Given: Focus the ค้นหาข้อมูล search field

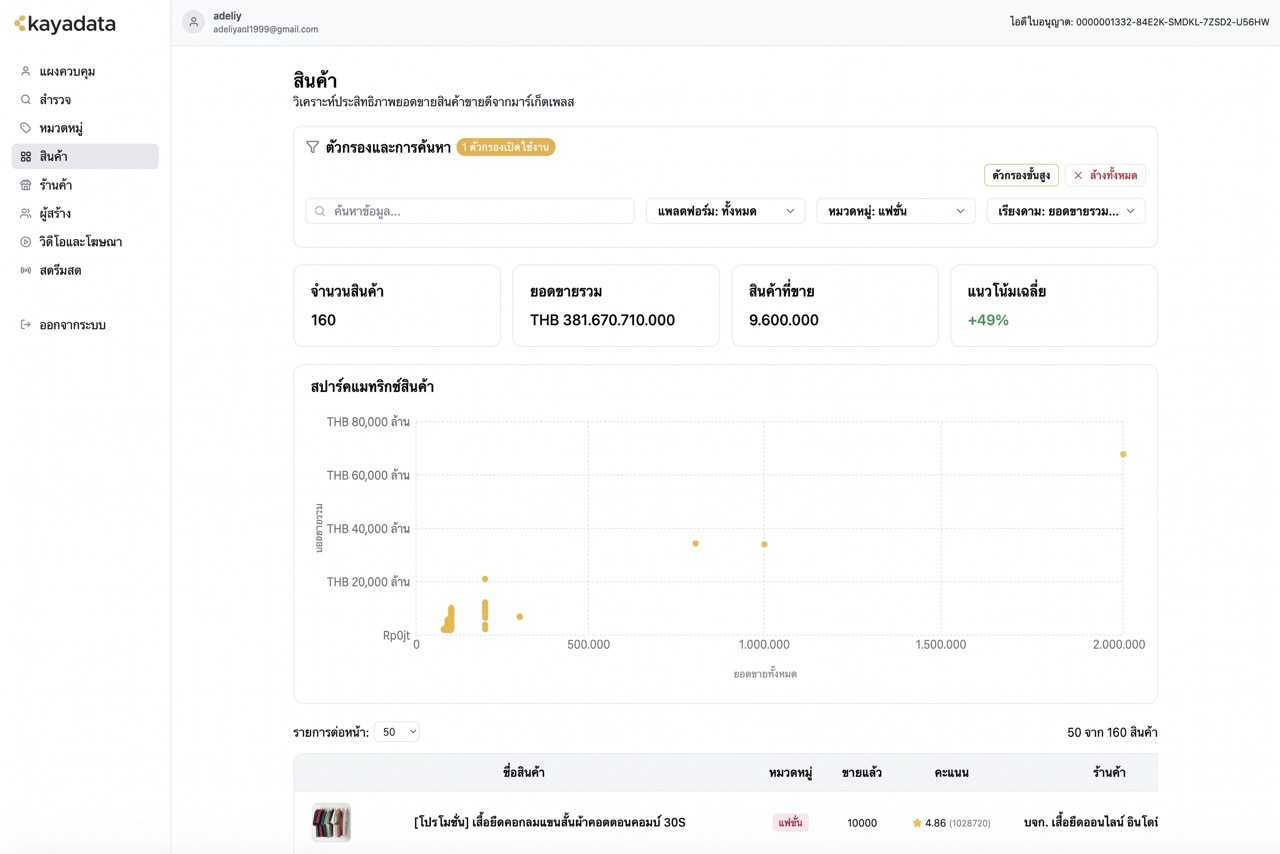Looking at the screenshot, I should (470, 211).
